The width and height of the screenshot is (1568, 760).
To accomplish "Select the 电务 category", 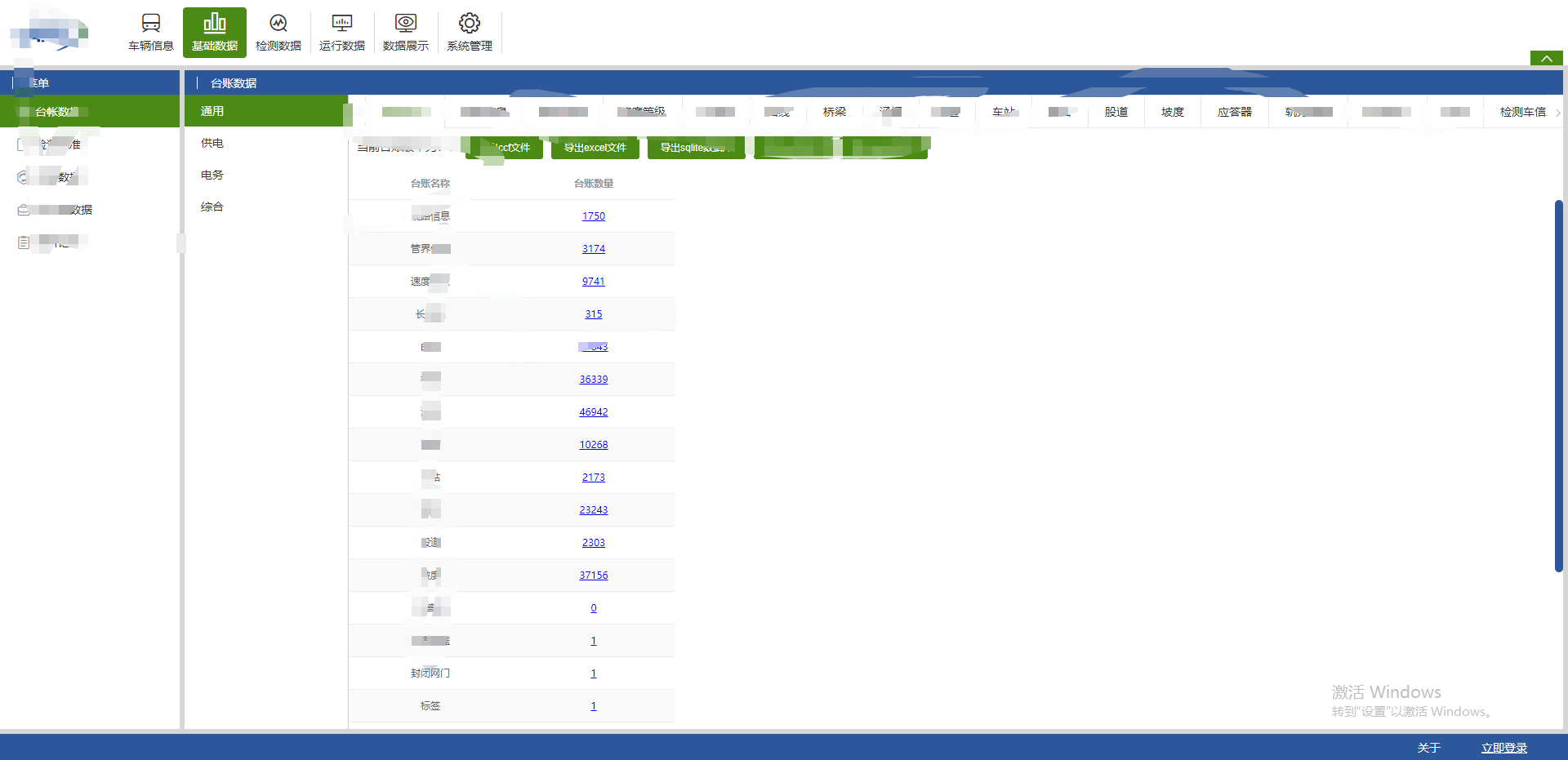I will (x=266, y=175).
